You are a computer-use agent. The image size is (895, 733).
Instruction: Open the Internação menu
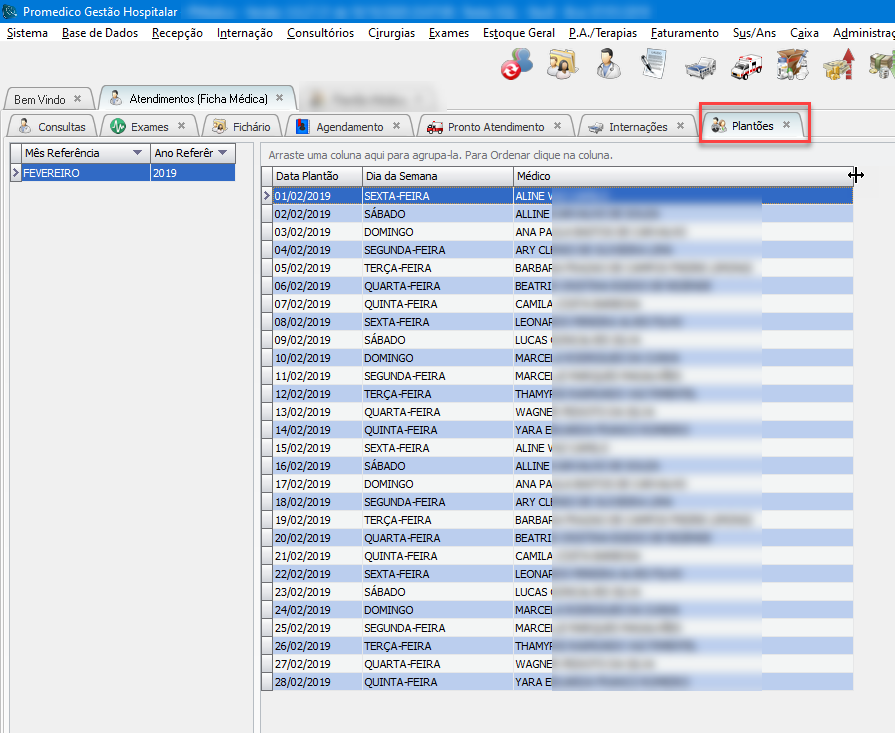[244, 33]
